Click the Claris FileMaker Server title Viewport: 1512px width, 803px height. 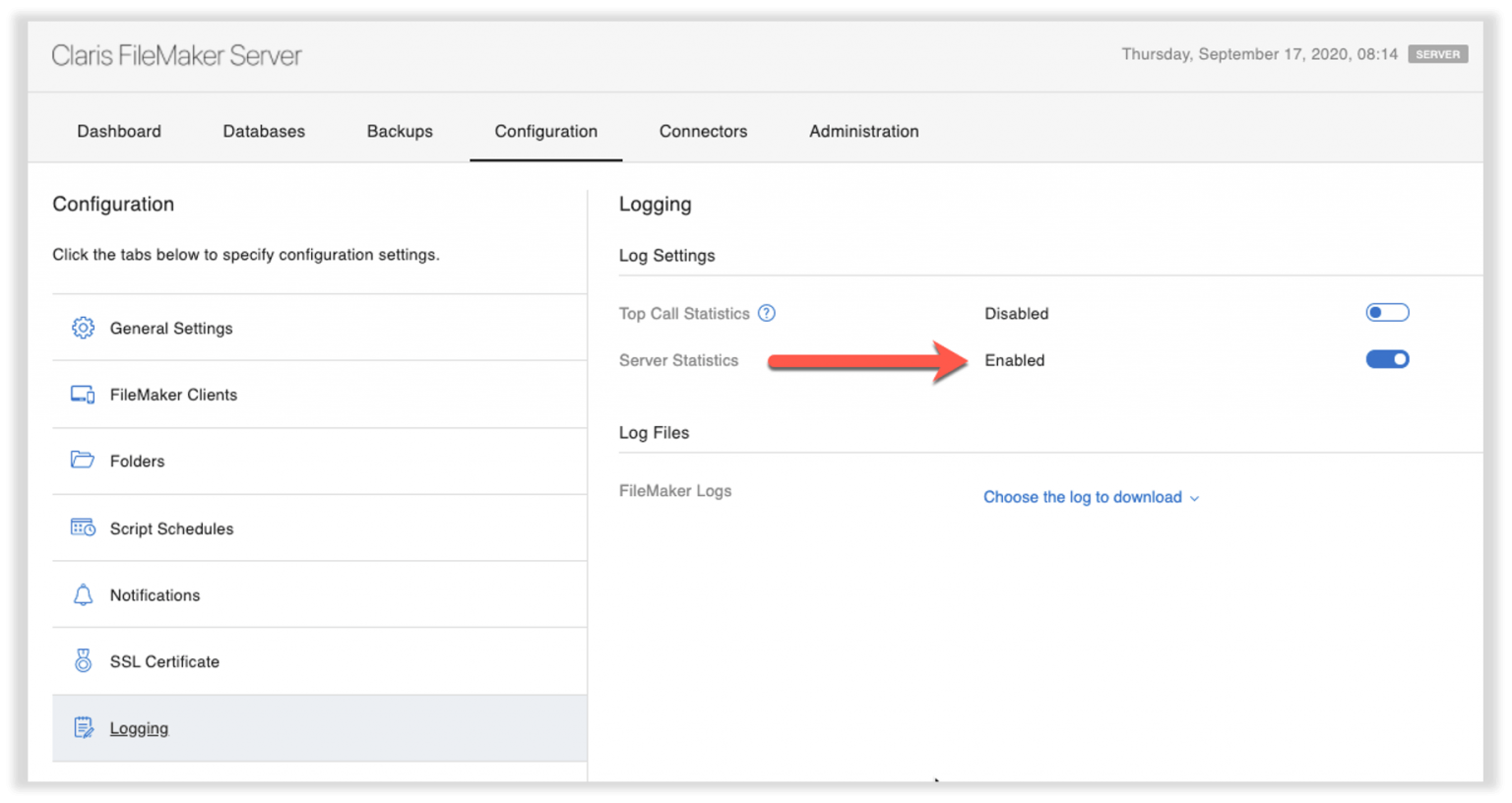(x=176, y=55)
